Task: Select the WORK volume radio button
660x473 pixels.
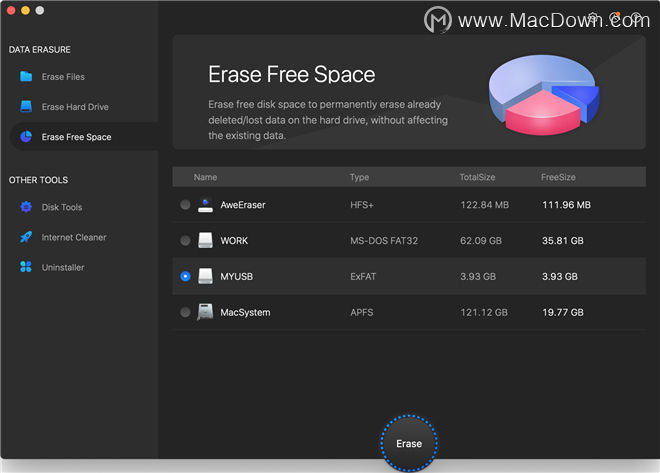Action: coord(185,240)
